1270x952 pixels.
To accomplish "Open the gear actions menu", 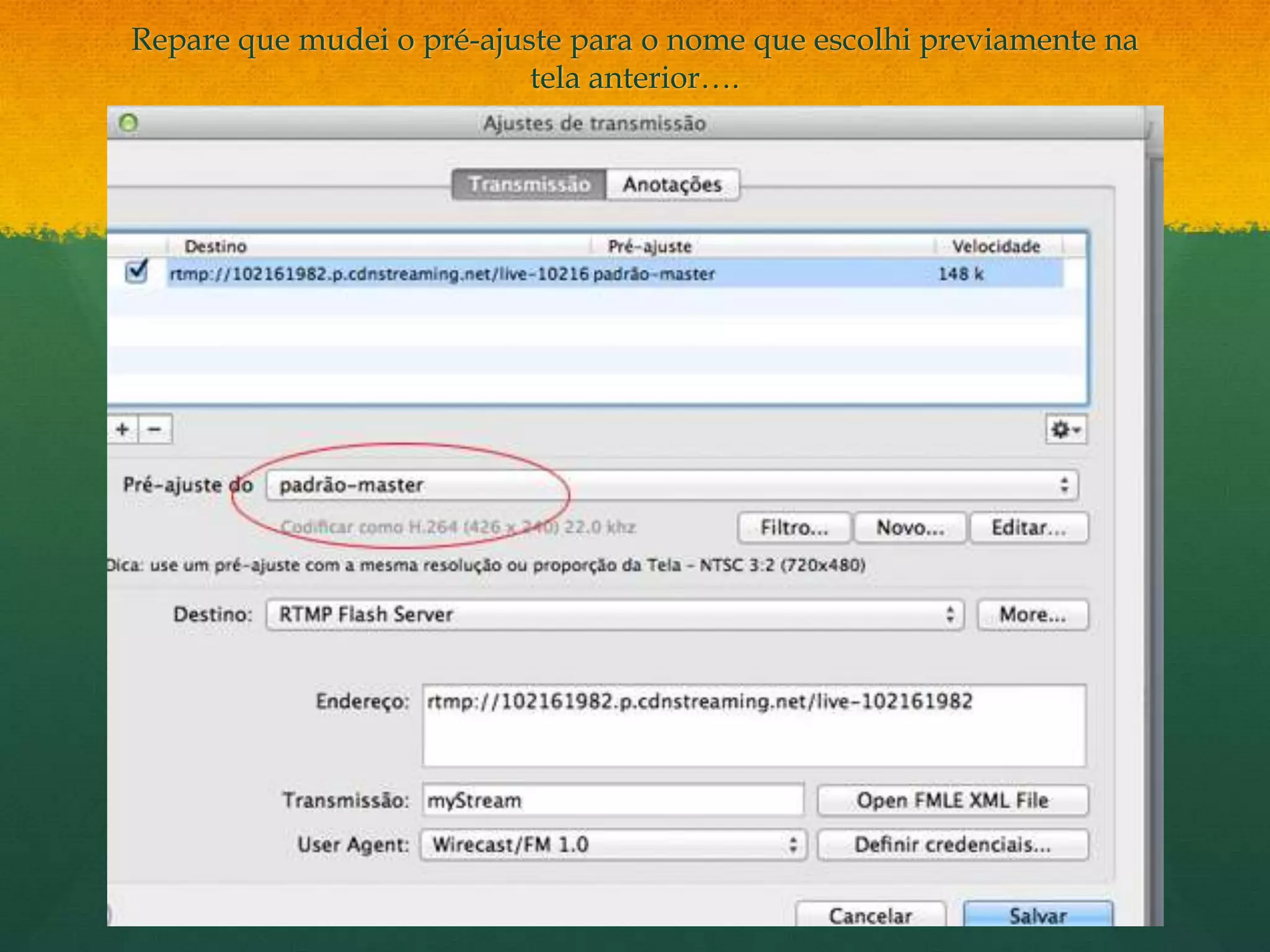I will (x=1066, y=430).
